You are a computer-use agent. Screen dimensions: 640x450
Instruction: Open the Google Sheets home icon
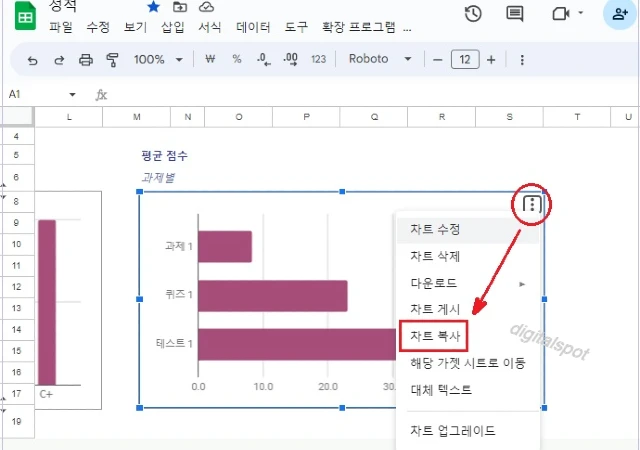(25, 16)
